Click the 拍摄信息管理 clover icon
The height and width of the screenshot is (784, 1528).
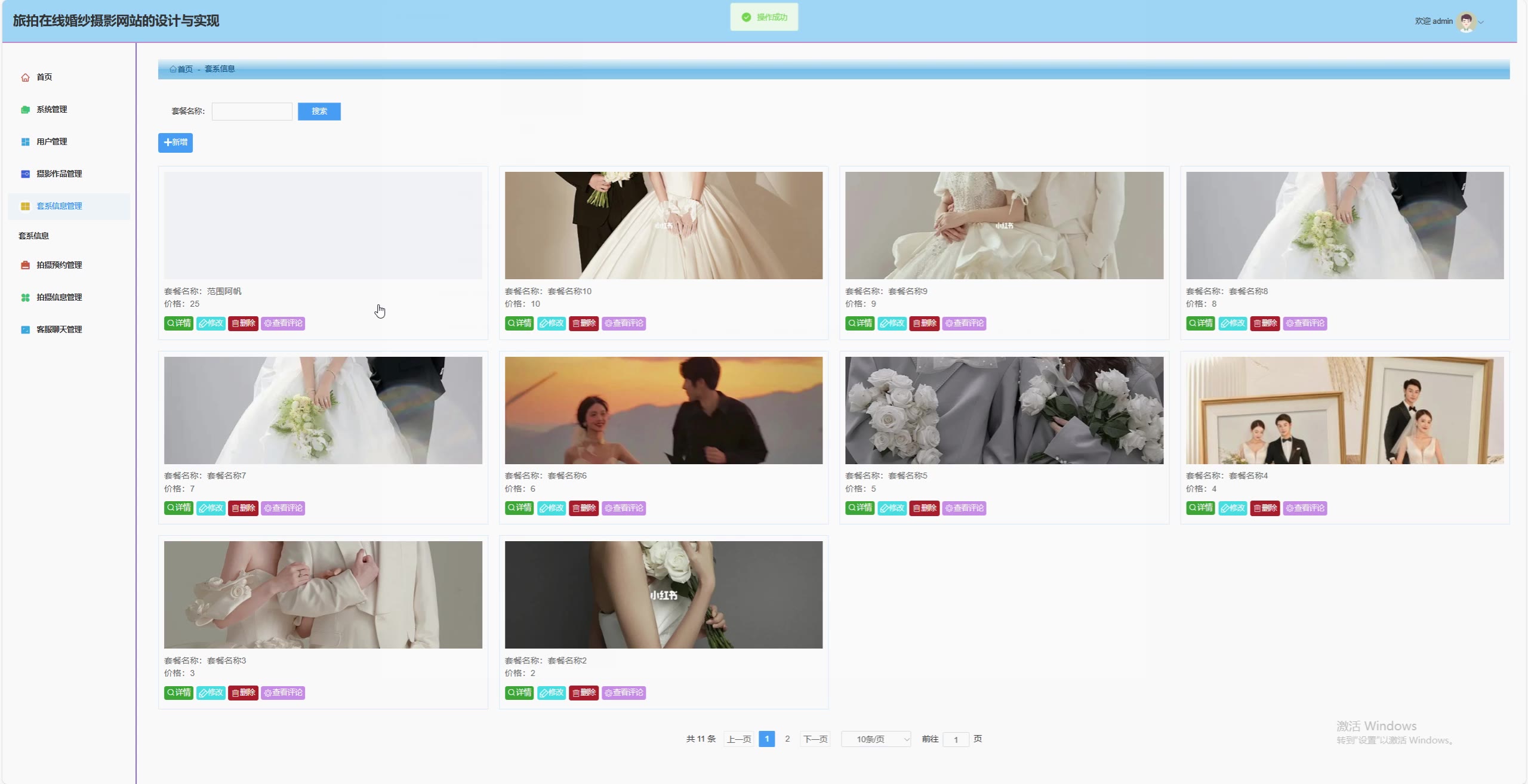click(x=25, y=298)
